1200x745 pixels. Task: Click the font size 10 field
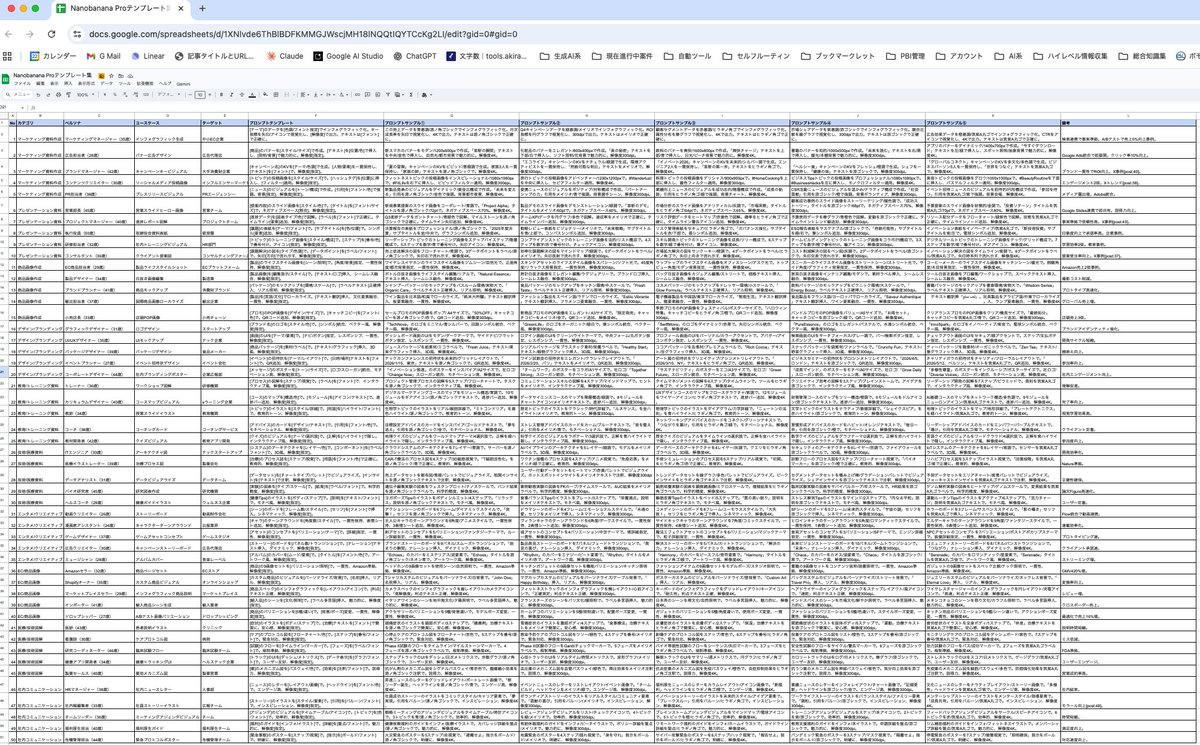199,95
